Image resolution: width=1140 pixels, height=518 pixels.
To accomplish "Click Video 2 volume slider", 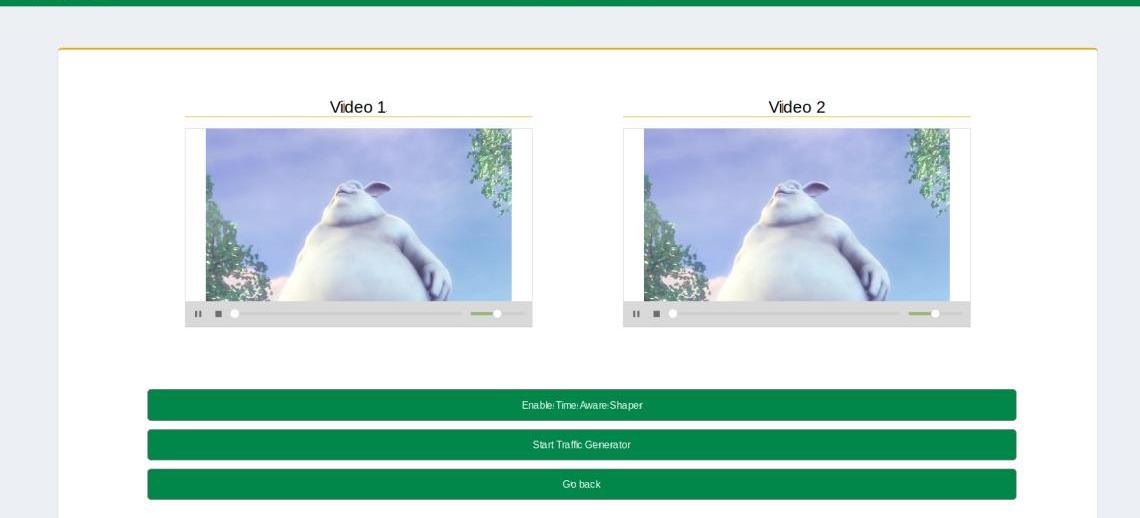I will [936, 314].
